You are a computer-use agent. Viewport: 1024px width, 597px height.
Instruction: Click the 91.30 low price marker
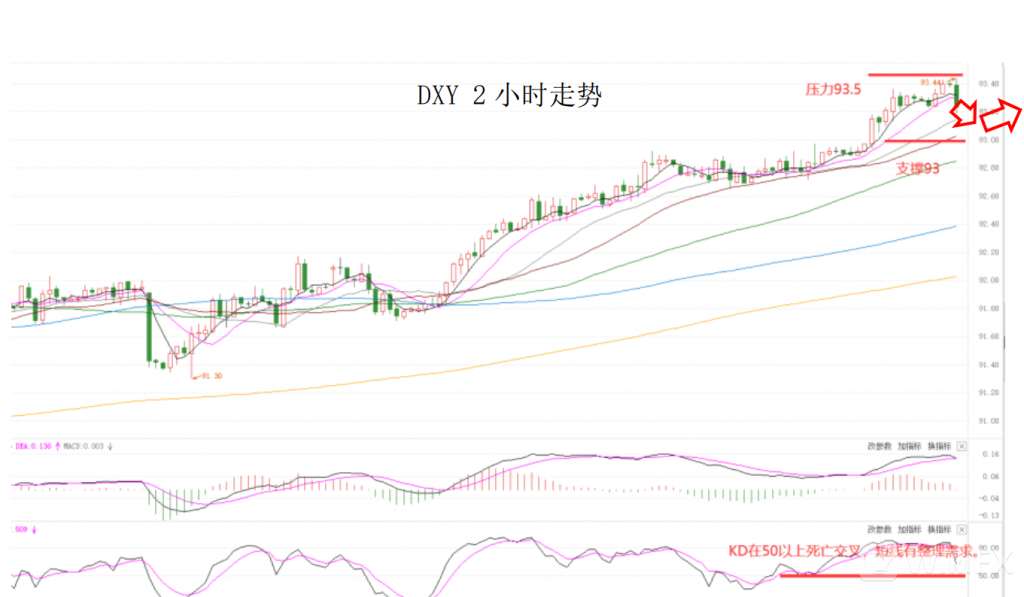click(208, 375)
